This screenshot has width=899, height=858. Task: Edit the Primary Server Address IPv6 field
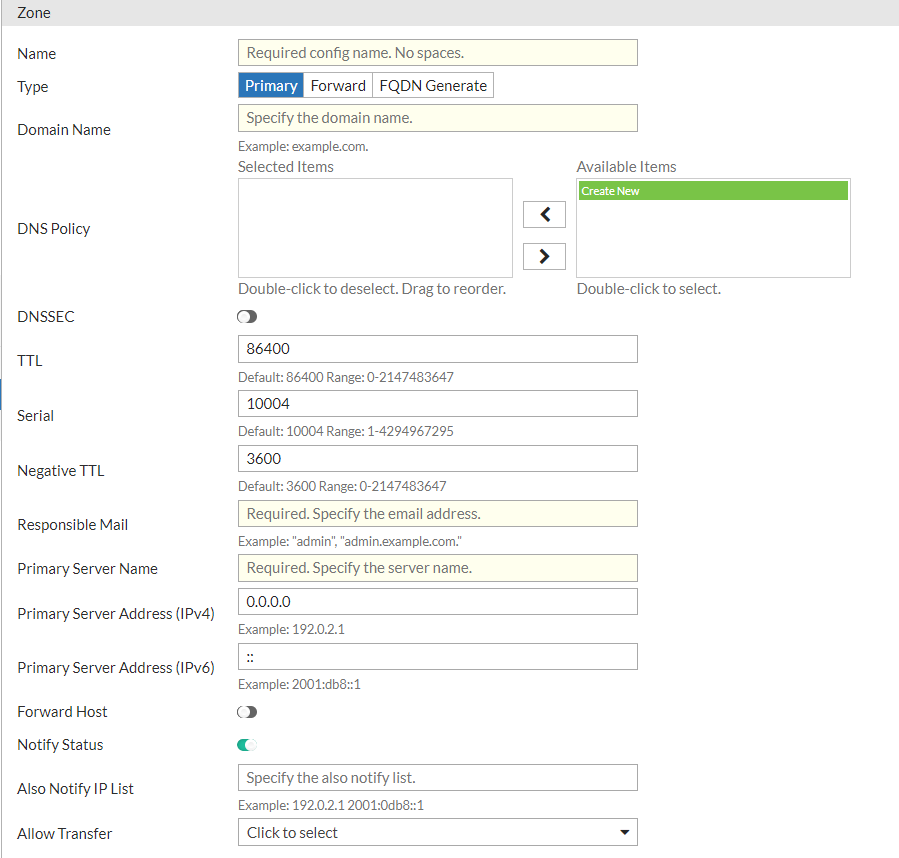point(437,656)
